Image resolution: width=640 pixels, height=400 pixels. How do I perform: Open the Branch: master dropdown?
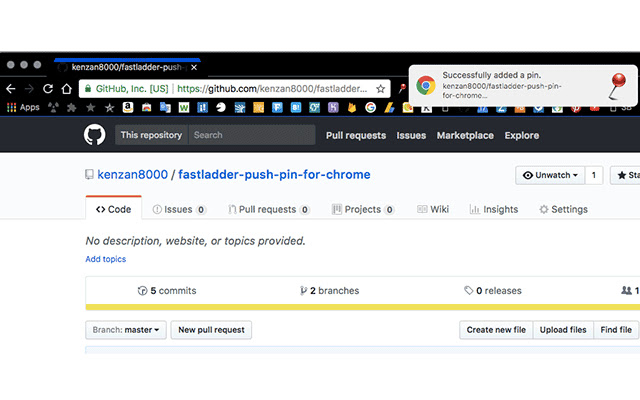point(126,330)
